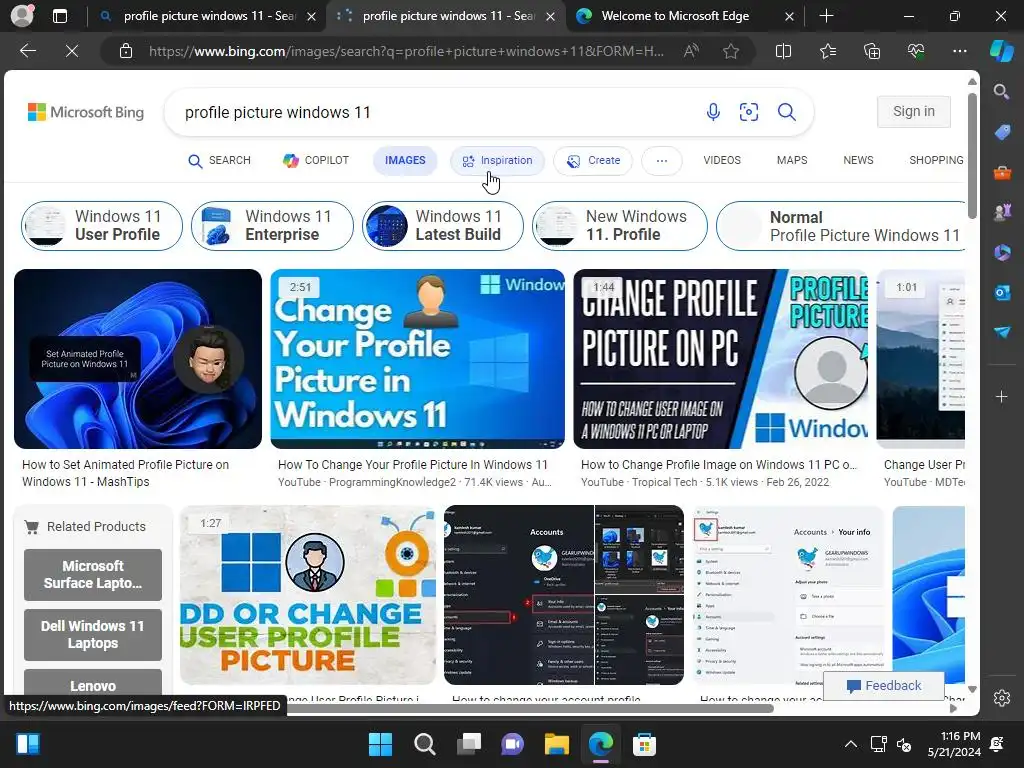Select Normal Profile Picture Windows 11 suggestion

tap(840, 226)
